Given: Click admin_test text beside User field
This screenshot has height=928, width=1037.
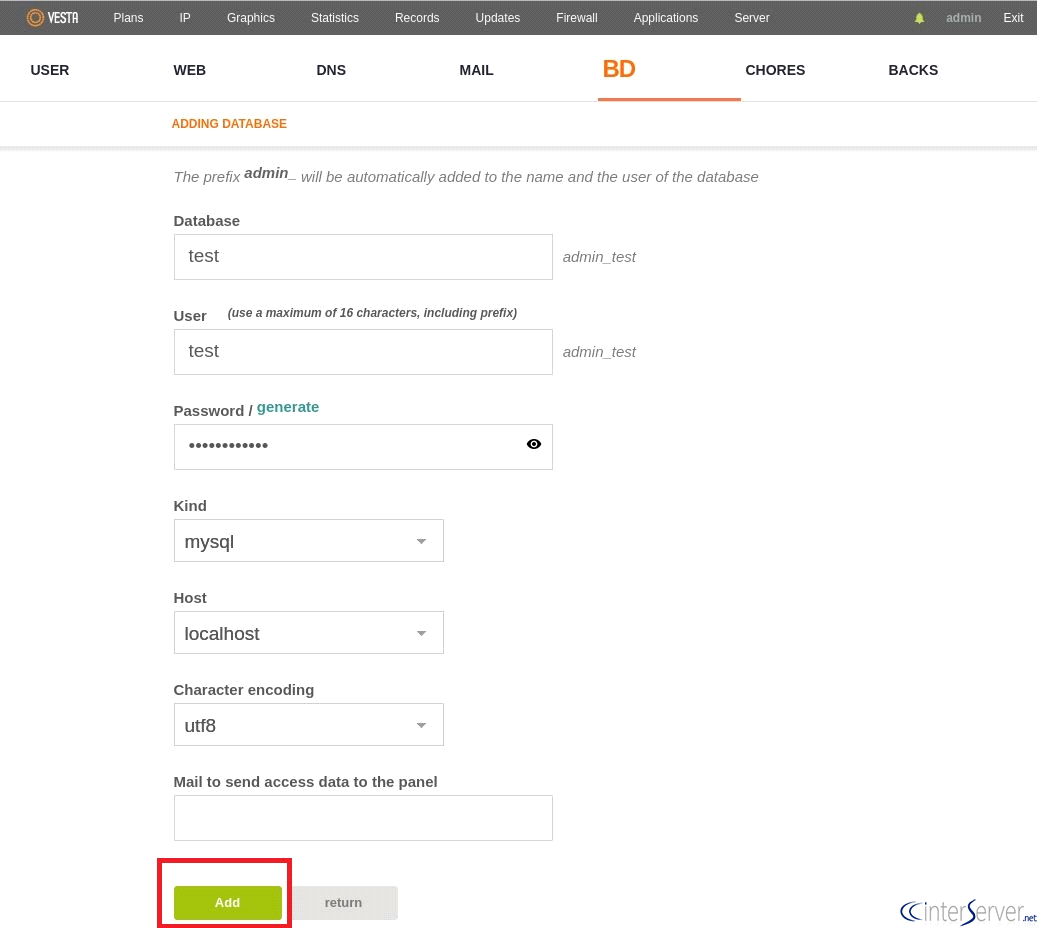Looking at the screenshot, I should click(x=599, y=352).
